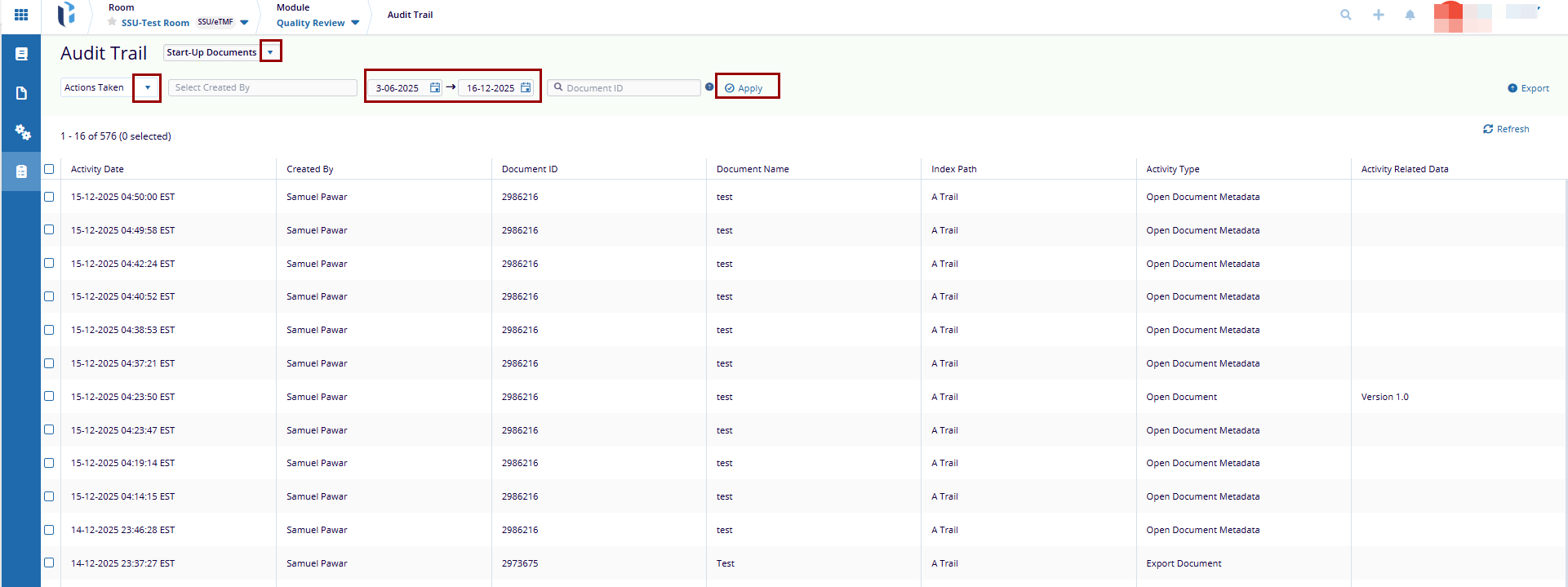Viewport: 1568px width, 587px height.
Task: Open the app grid launcher icon
Action: coord(21,15)
